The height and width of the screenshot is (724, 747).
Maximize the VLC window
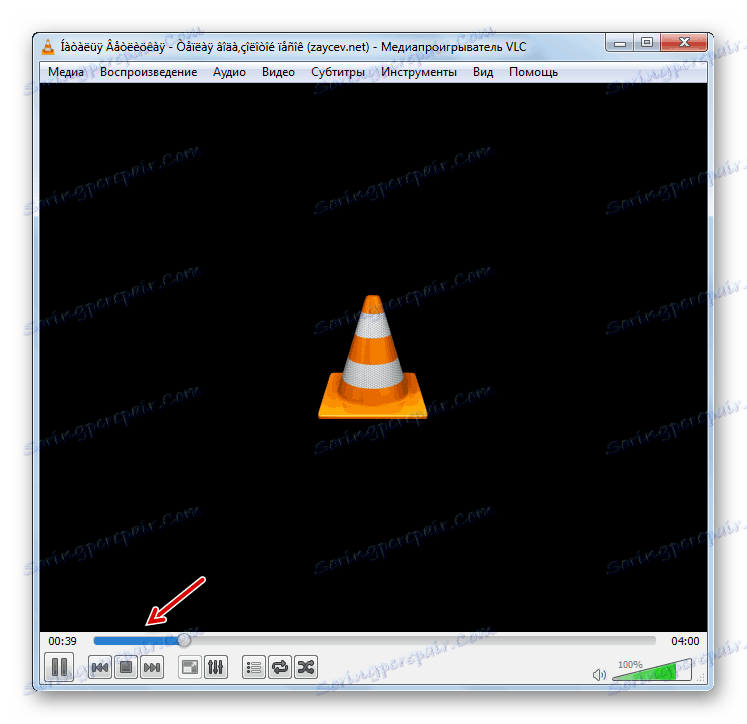(x=646, y=43)
